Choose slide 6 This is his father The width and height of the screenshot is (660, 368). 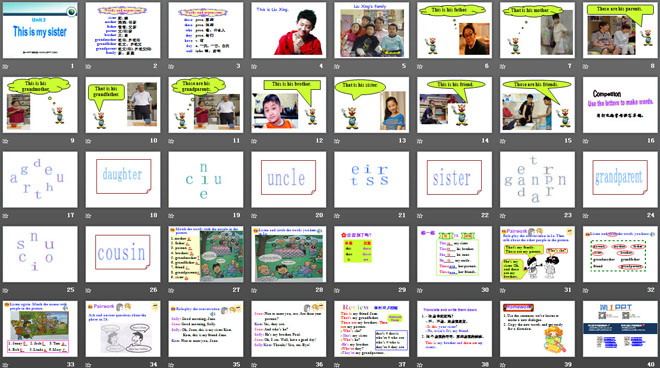(x=455, y=30)
